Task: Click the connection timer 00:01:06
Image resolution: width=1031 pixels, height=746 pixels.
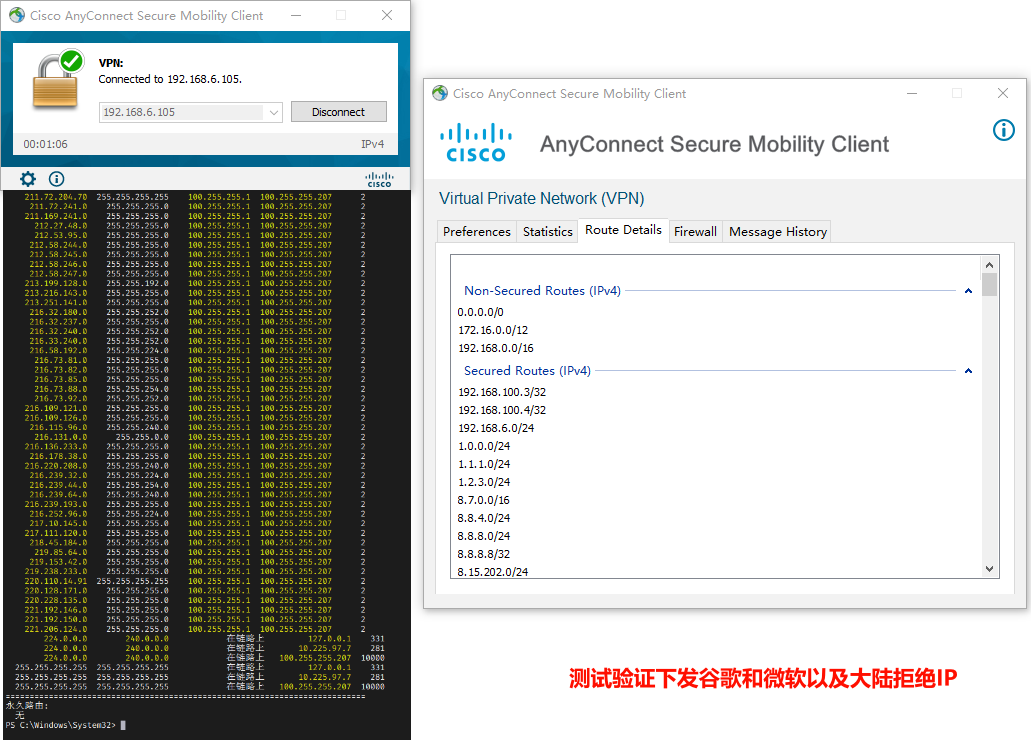Action: (x=45, y=144)
